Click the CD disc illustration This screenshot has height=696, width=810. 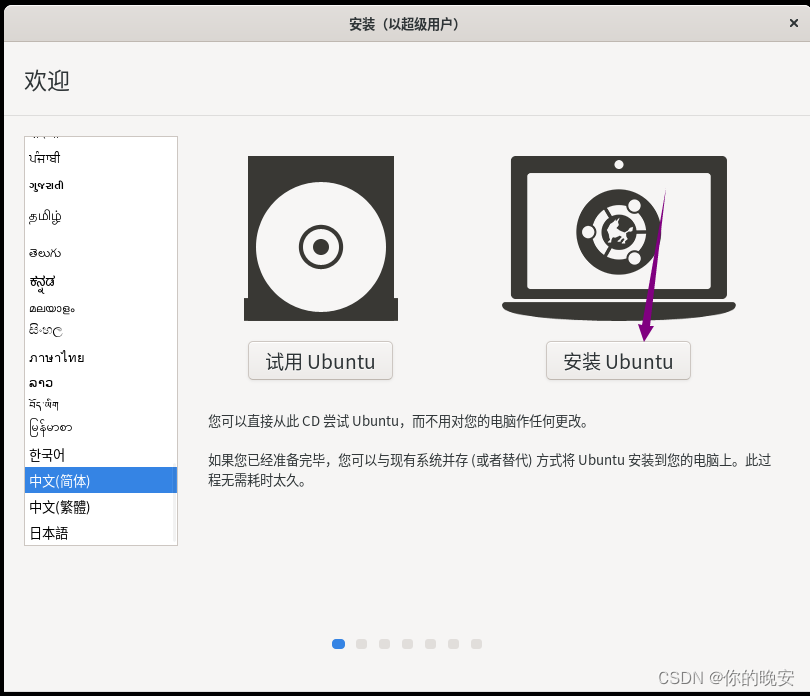(321, 238)
